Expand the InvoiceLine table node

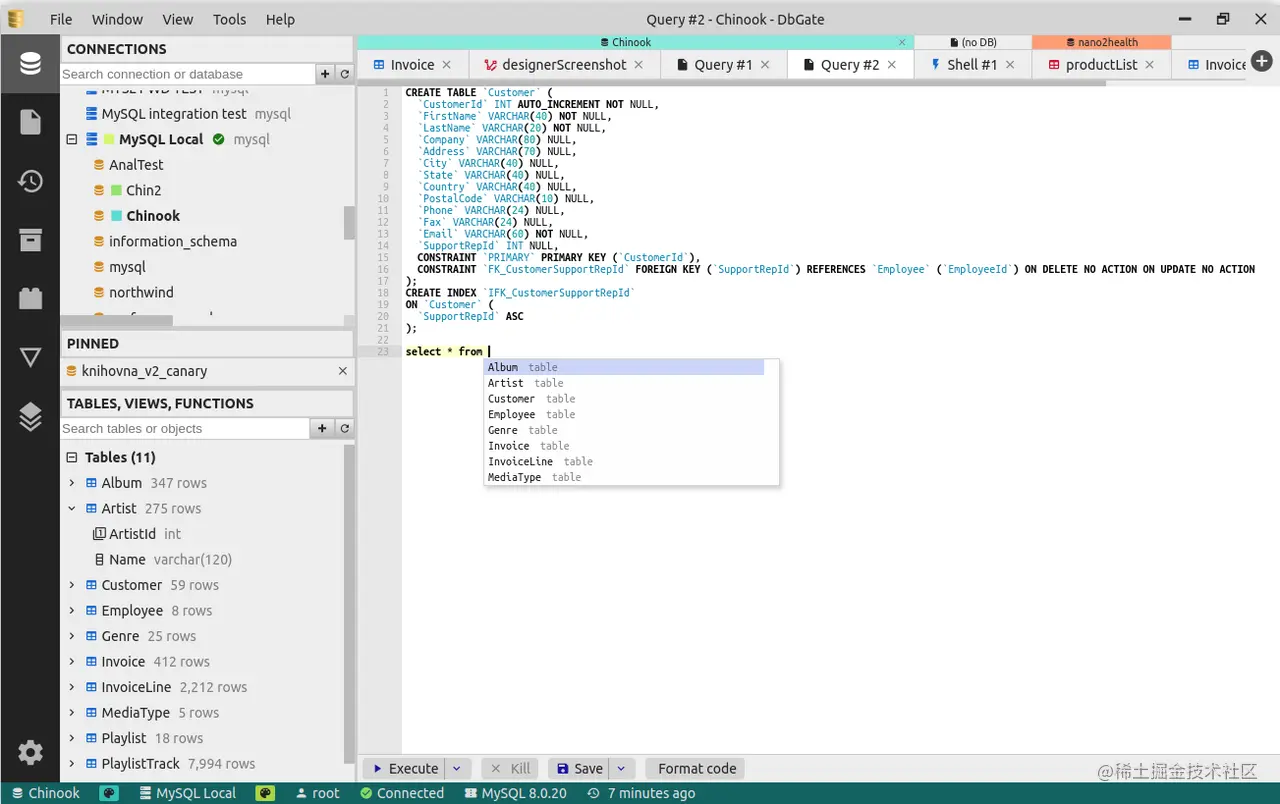tap(72, 687)
